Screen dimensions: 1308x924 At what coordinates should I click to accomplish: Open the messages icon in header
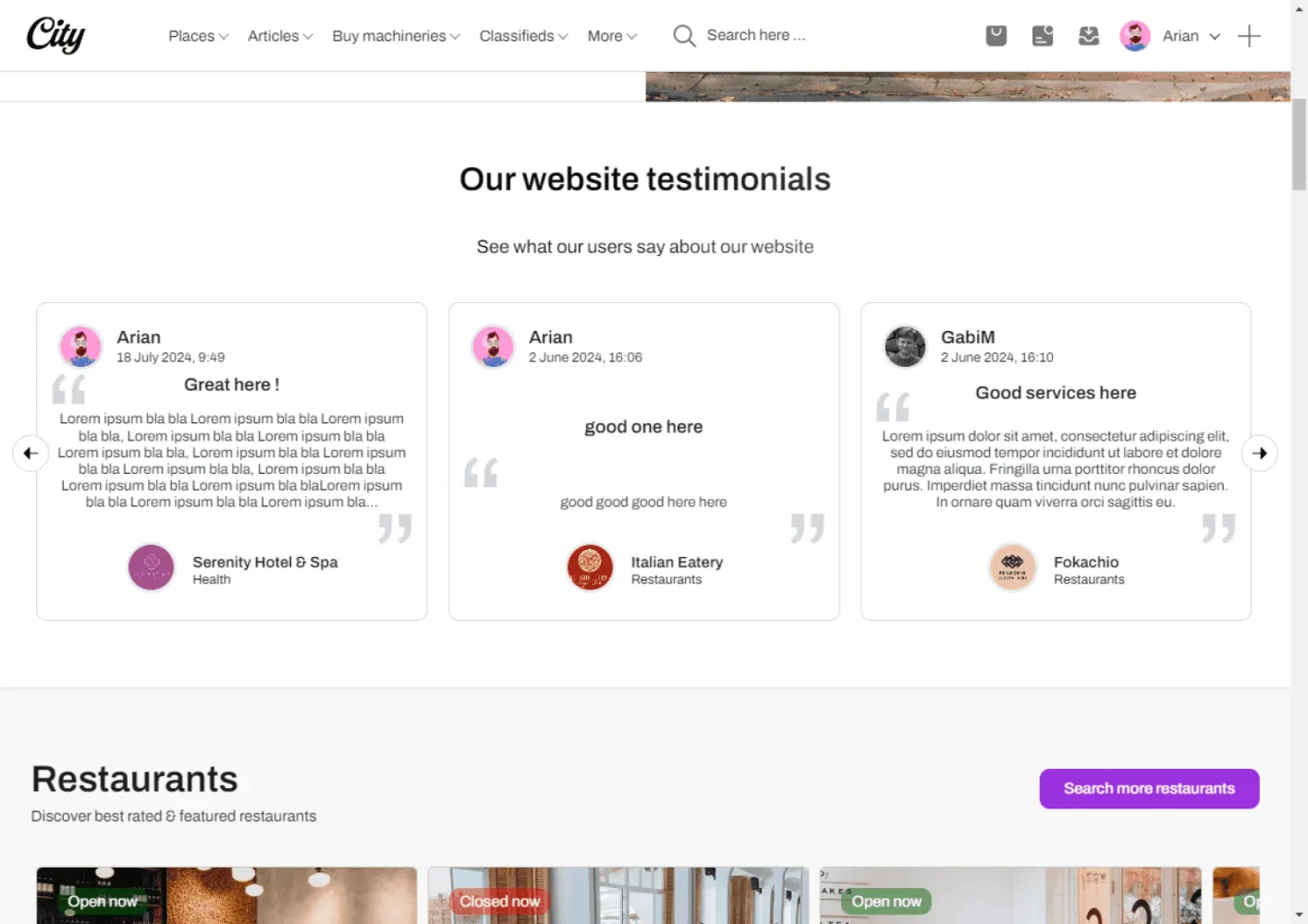(x=1043, y=36)
